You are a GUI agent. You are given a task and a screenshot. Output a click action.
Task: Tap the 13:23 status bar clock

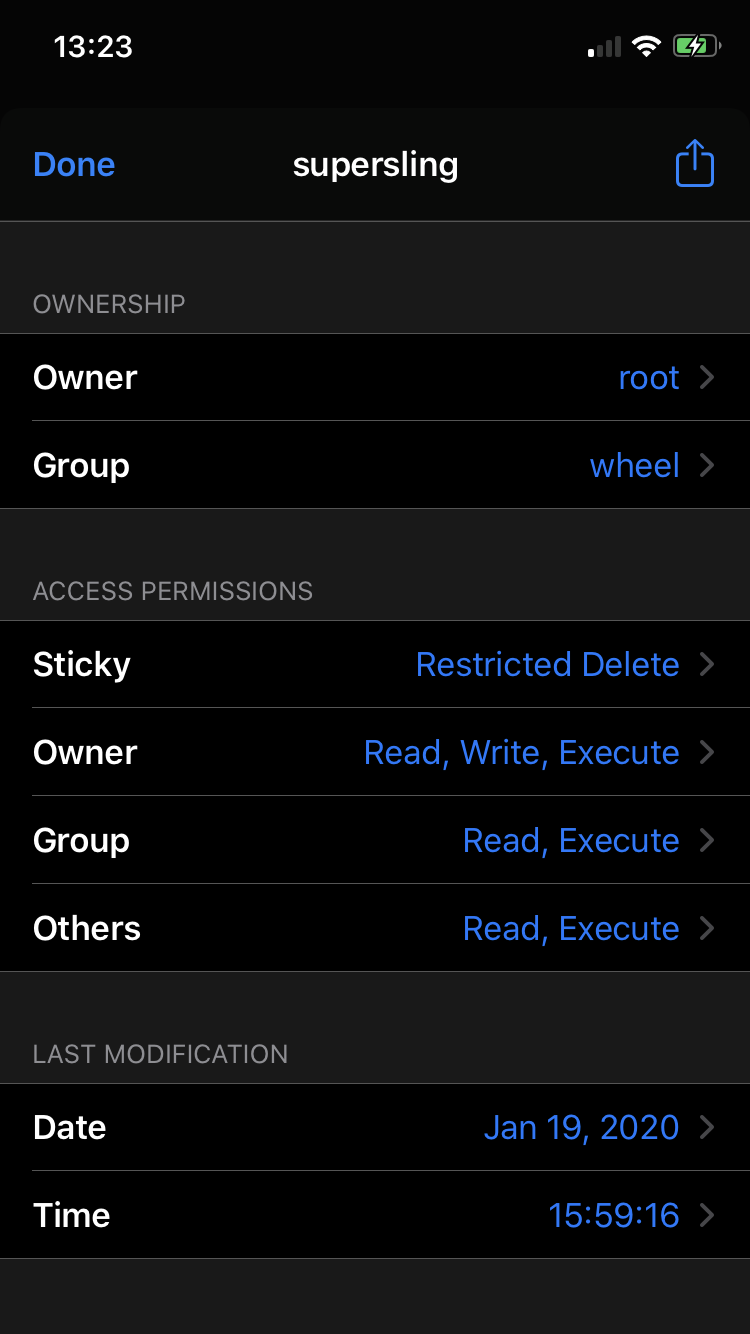[x=93, y=46]
